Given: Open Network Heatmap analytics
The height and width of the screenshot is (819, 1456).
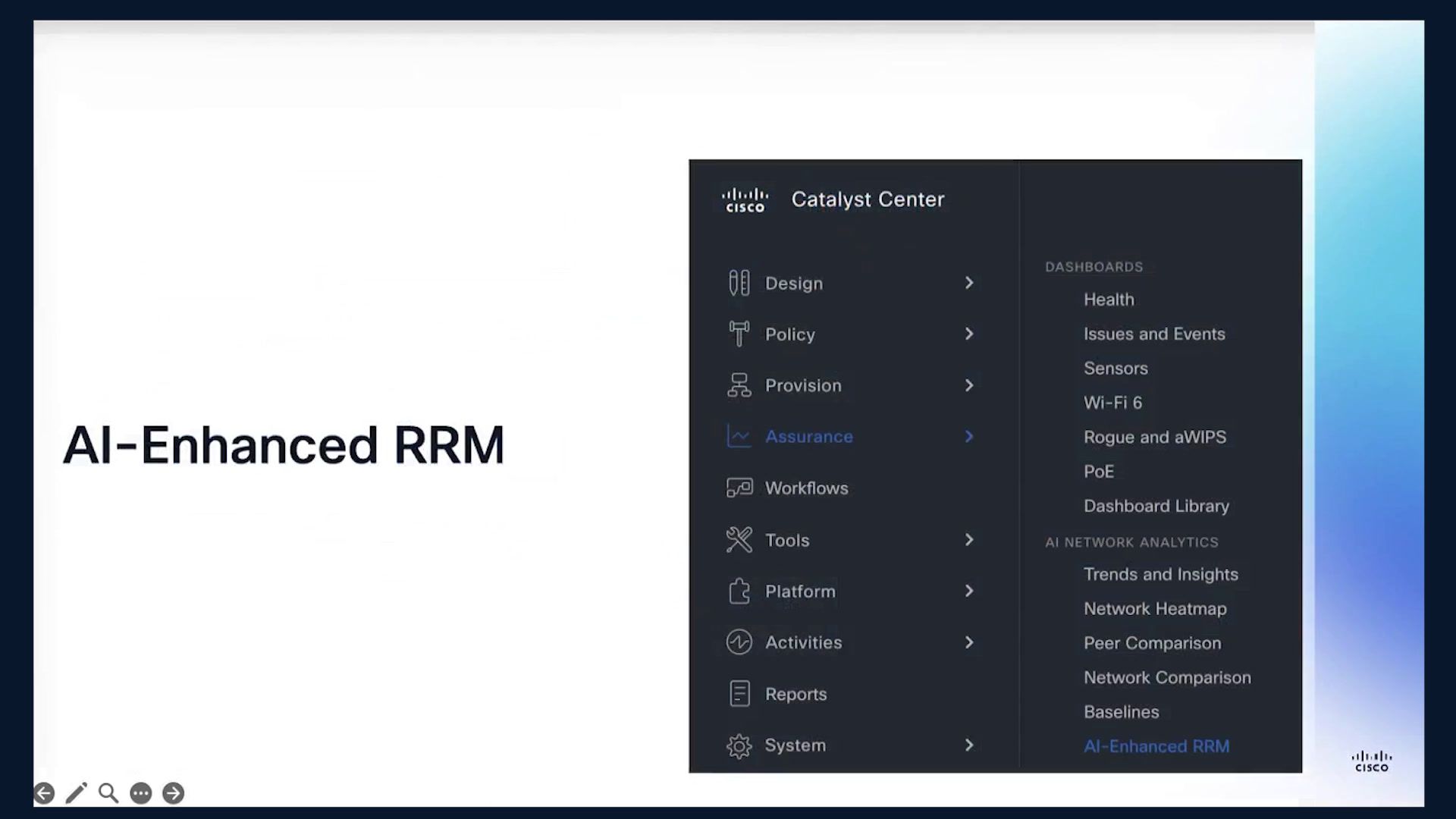Looking at the screenshot, I should click(1155, 609).
